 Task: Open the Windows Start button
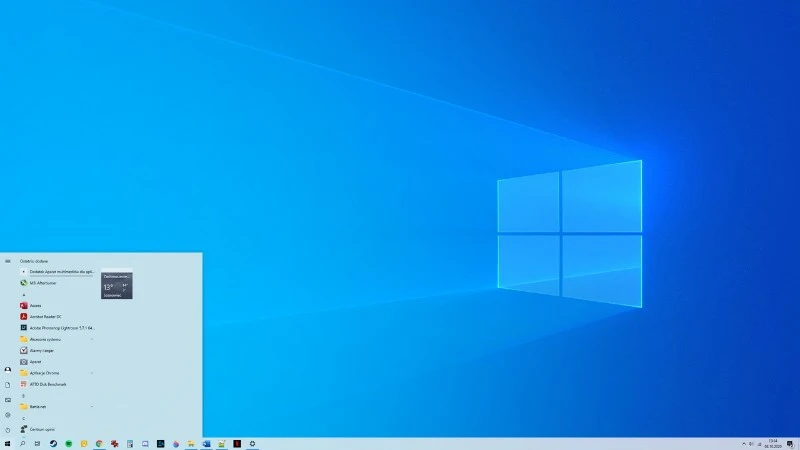coord(7,444)
